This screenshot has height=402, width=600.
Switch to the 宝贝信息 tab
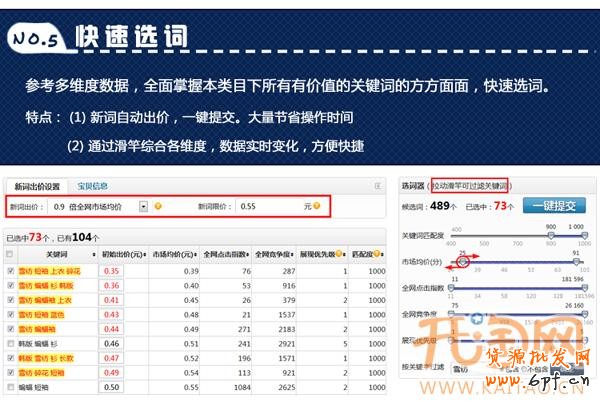tap(93, 186)
